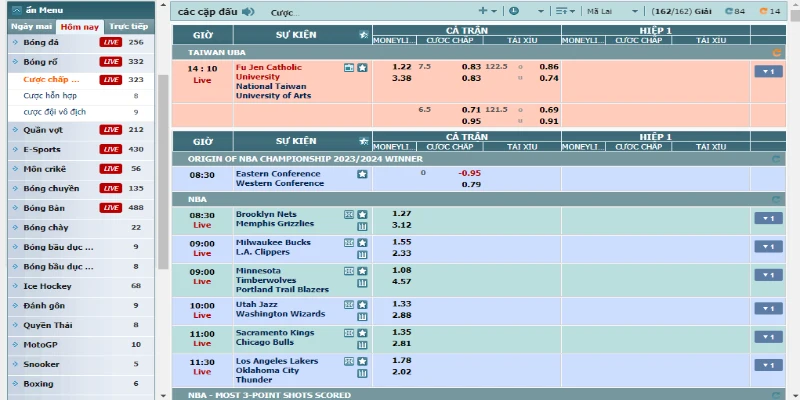Click the Cược... label in top bar
Viewport: 800px width, 400px height.
(285, 13)
